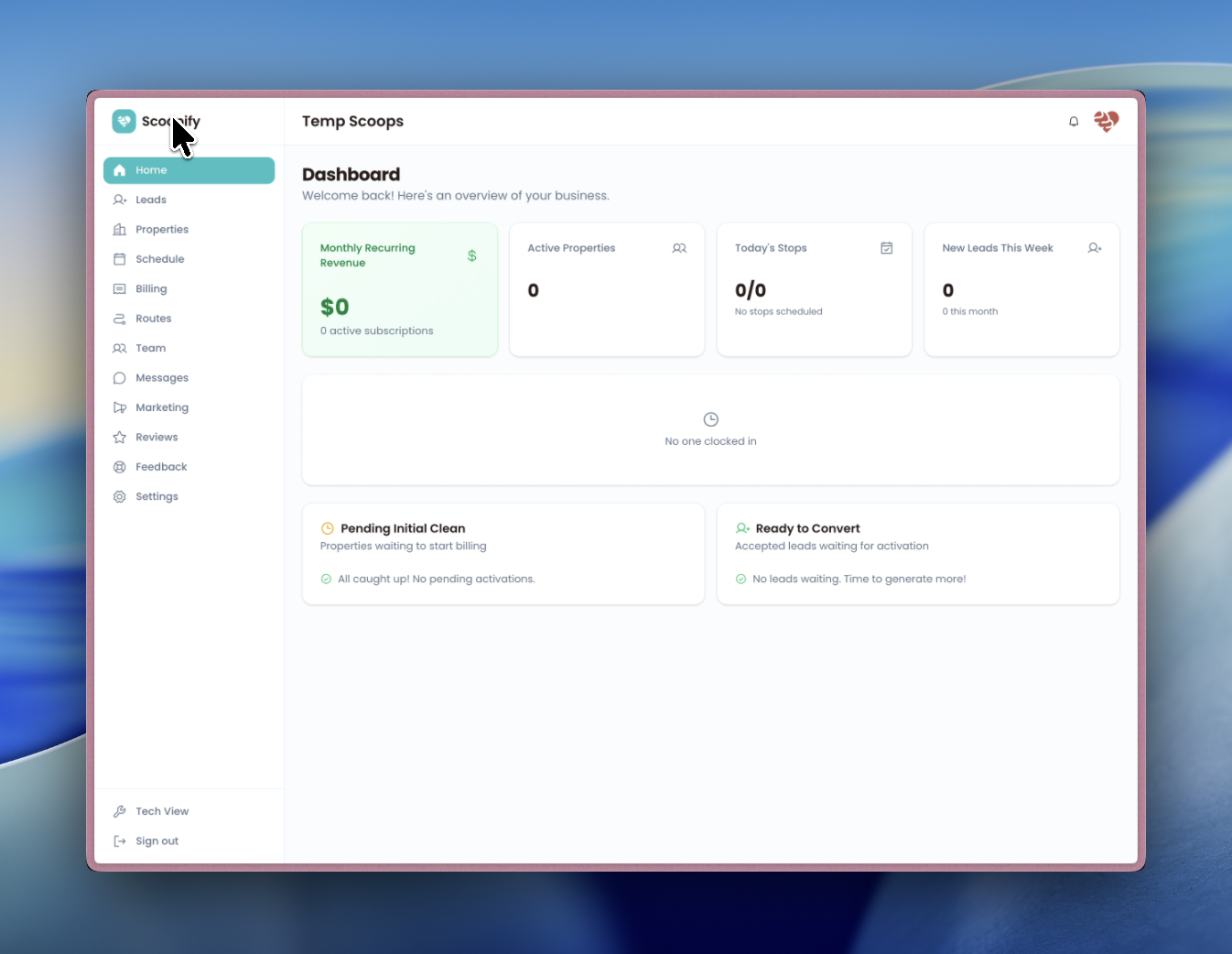Click the wrench icon next to Tech View
The width and height of the screenshot is (1232, 954).
120,810
